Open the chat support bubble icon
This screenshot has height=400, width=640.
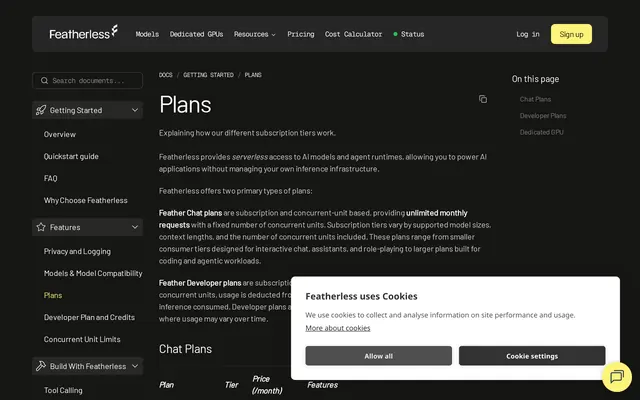617,376
